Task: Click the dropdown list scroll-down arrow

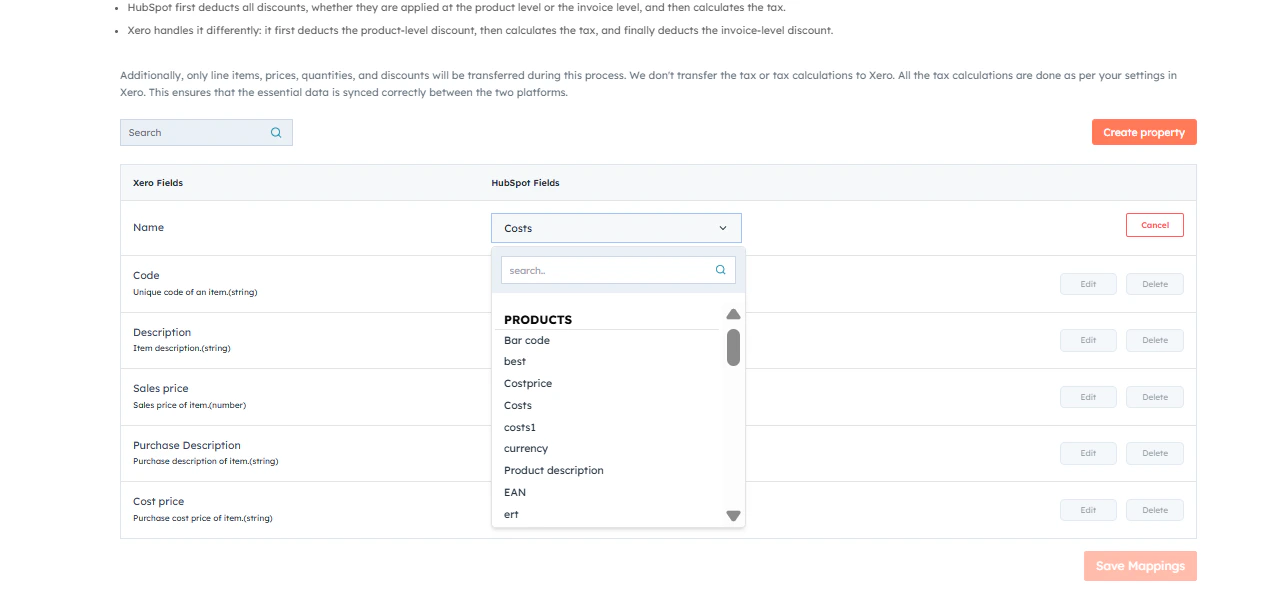Action: (x=733, y=516)
